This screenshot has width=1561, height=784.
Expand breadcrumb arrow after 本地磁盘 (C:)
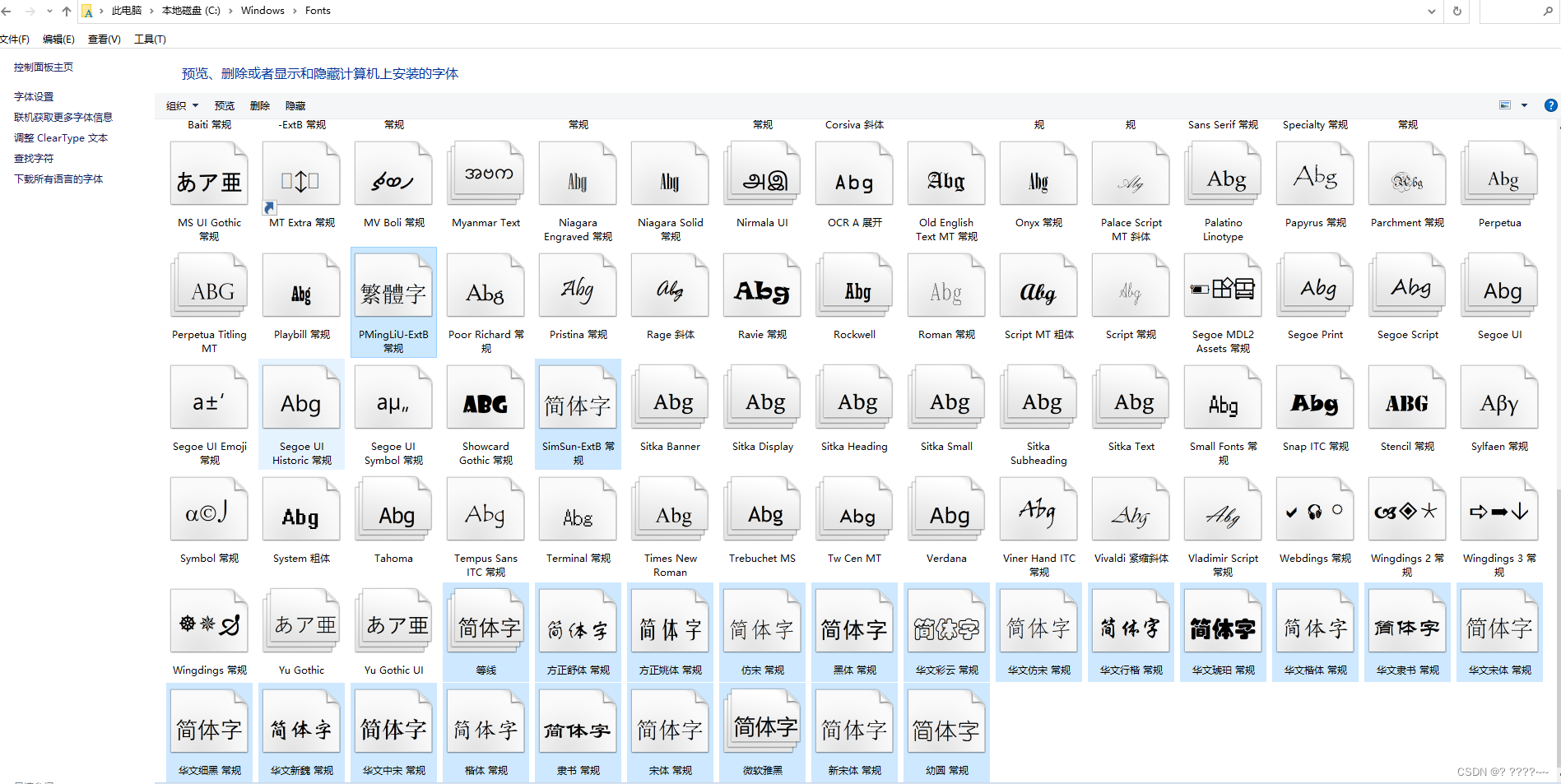click(230, 11)
